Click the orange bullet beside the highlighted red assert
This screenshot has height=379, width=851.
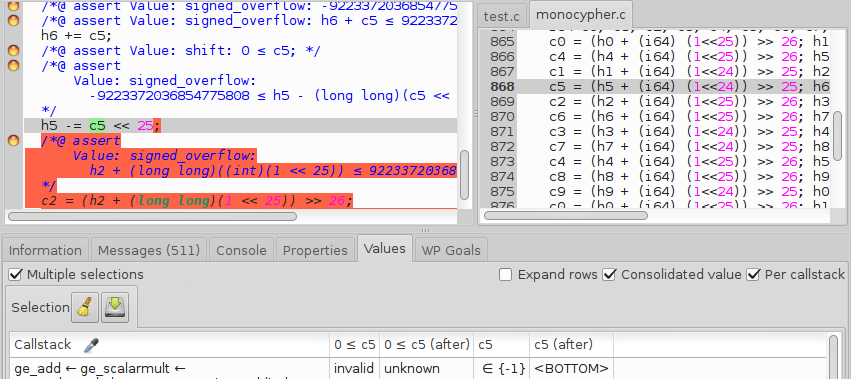pos(14,141)
